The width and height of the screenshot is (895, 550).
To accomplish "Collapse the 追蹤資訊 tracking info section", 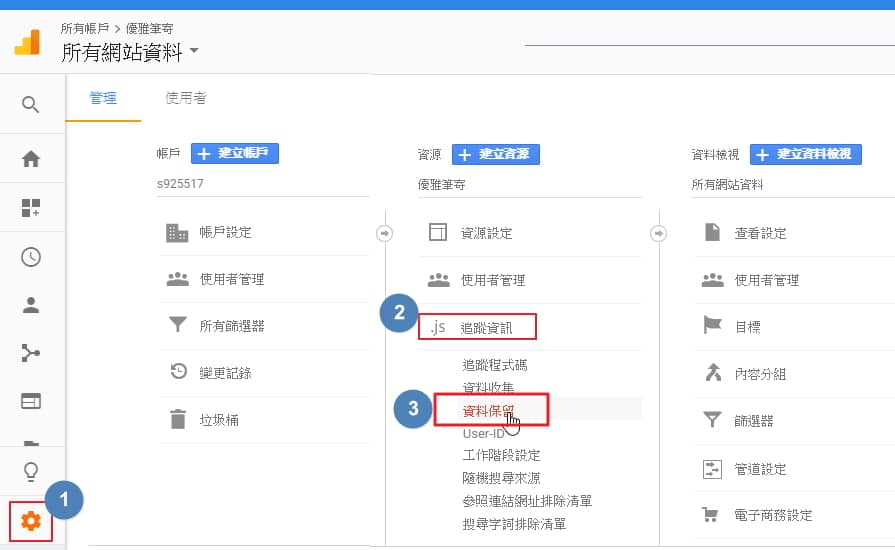I will (x=477, y=327).
